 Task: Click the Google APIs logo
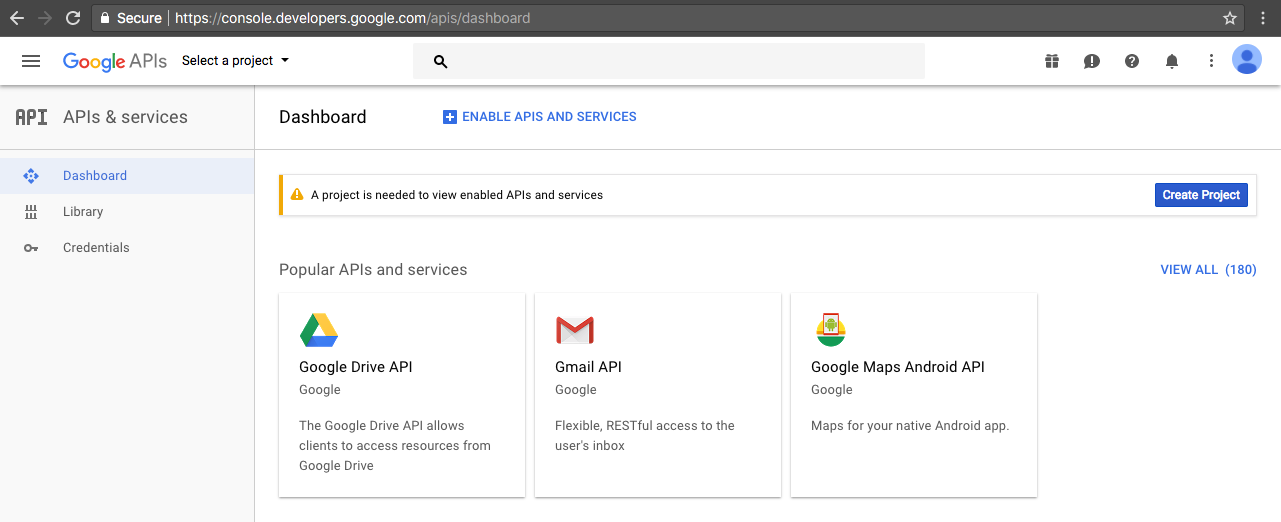click(x=115, y=61)
